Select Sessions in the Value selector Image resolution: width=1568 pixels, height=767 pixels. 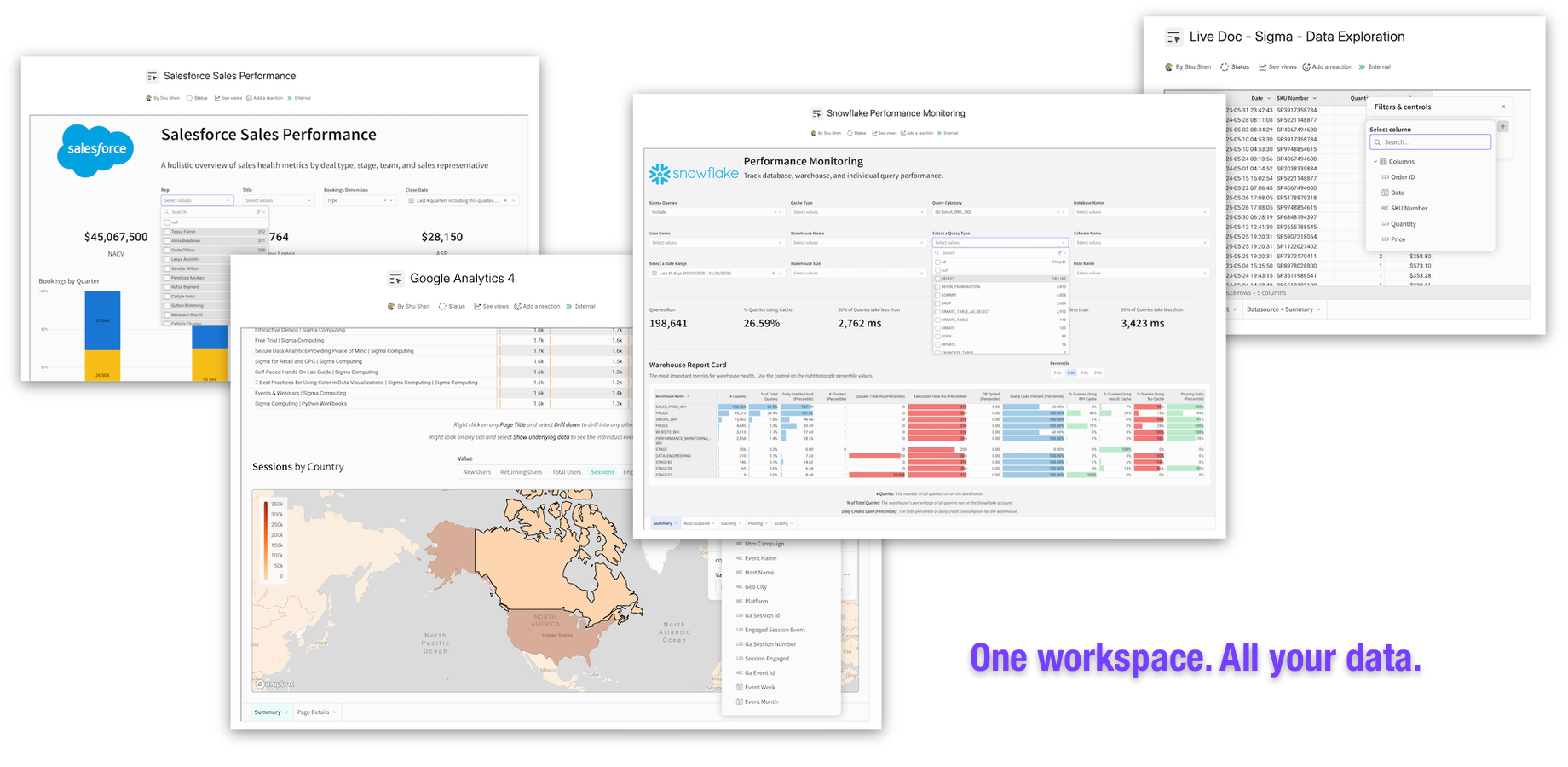[x=602, y=471]
